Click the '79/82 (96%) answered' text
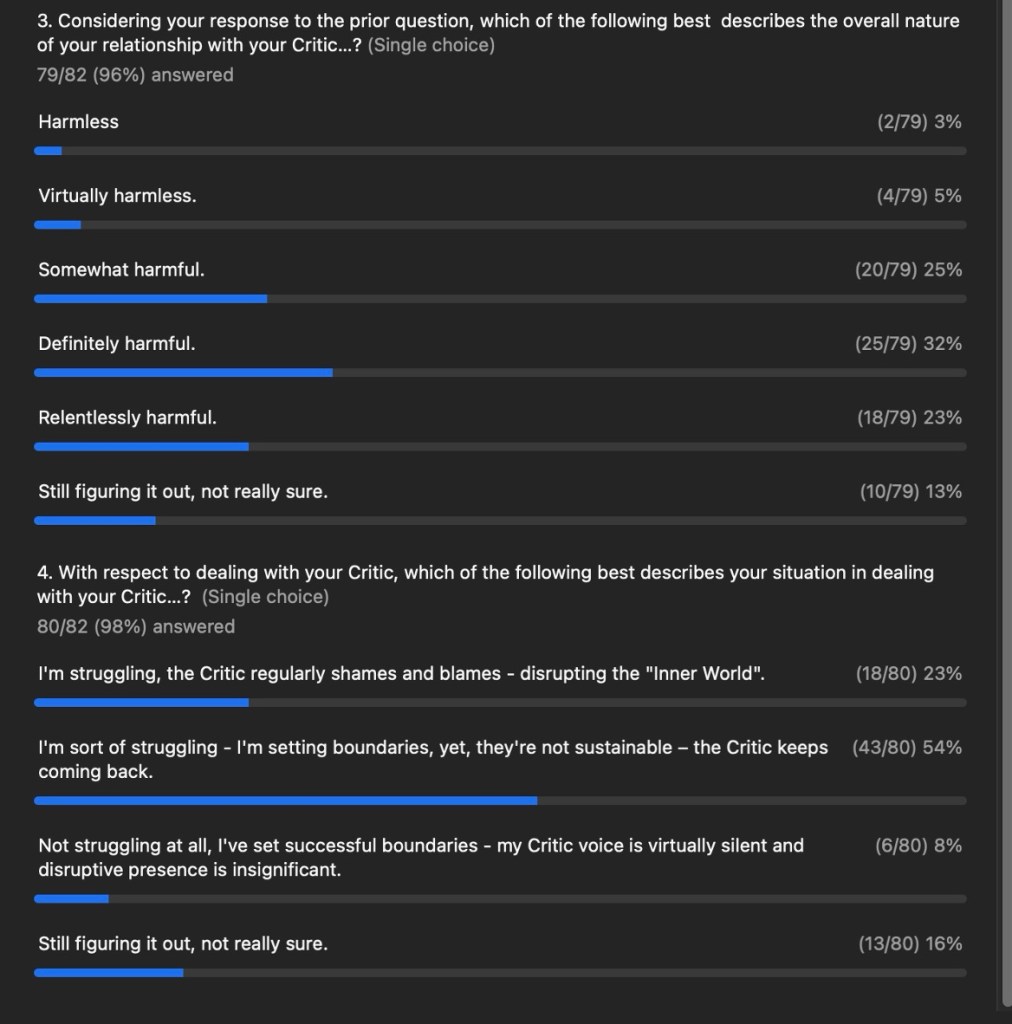The image size is (1012, 1024). pos(135,75)
